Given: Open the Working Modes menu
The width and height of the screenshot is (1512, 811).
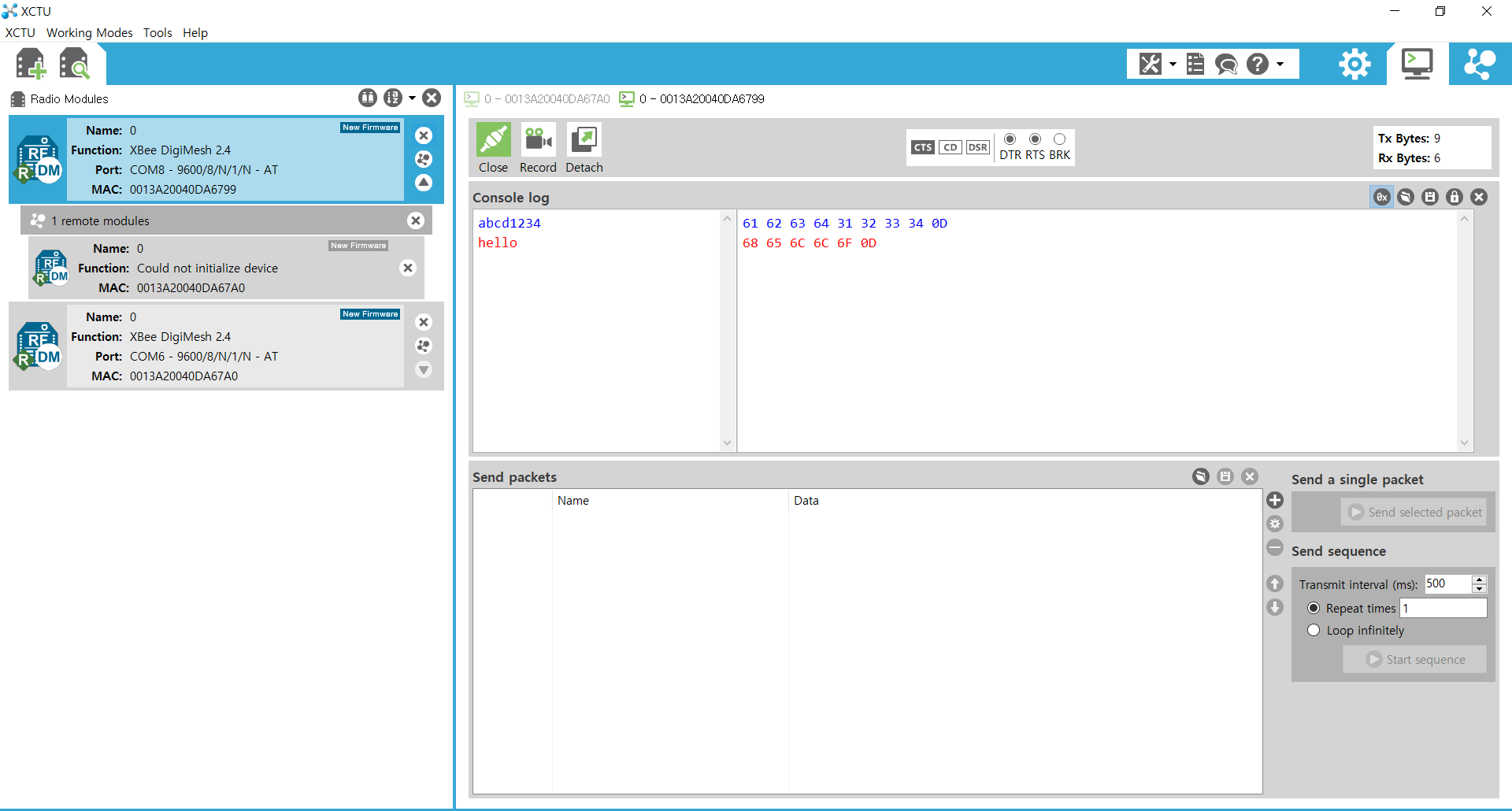Looking at the screenshot, I should pos(89,32).
